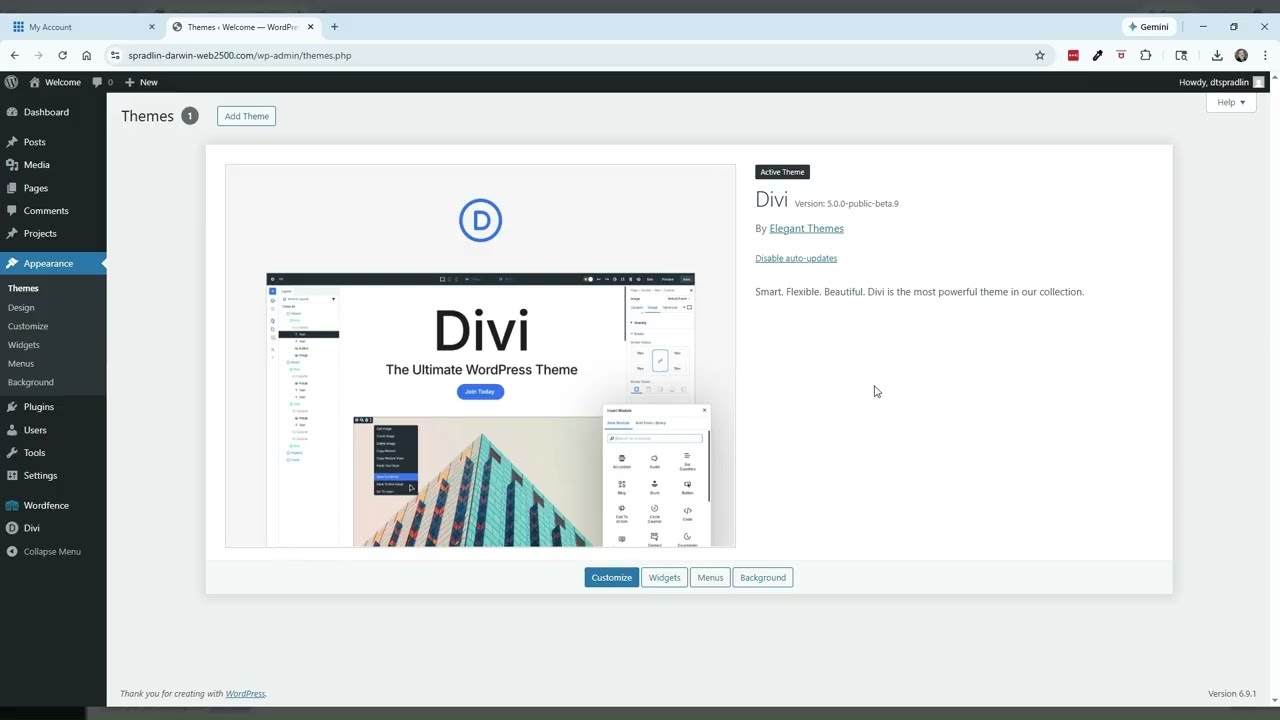Open the Elegant Themes author link
This screenshot has height=720, width=1280.
tap(806, 229)
